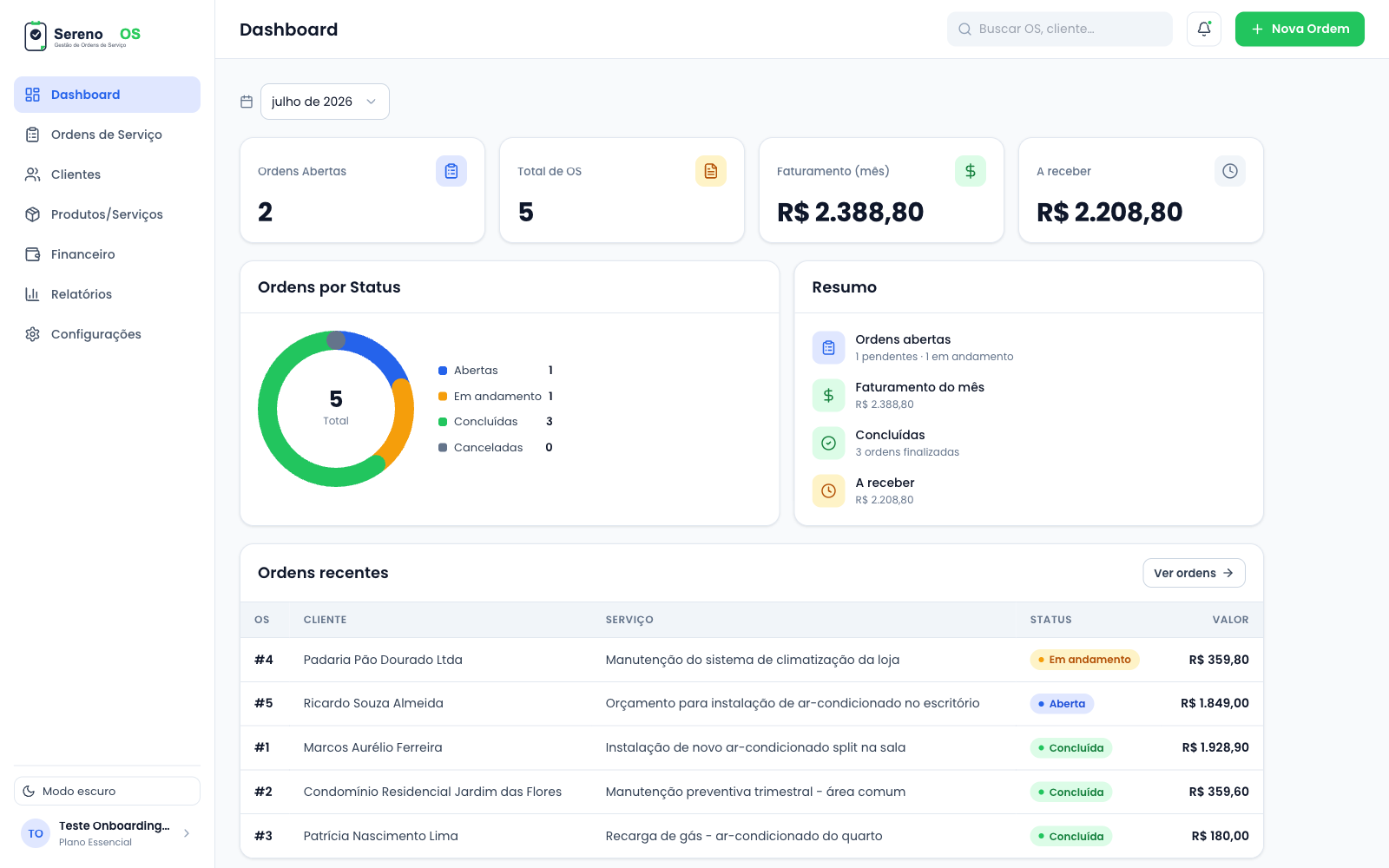This screenshot has width=1389, height=868.
Task: Click the Resumo Concluídas check icon
Action: (x=828, y=443)
